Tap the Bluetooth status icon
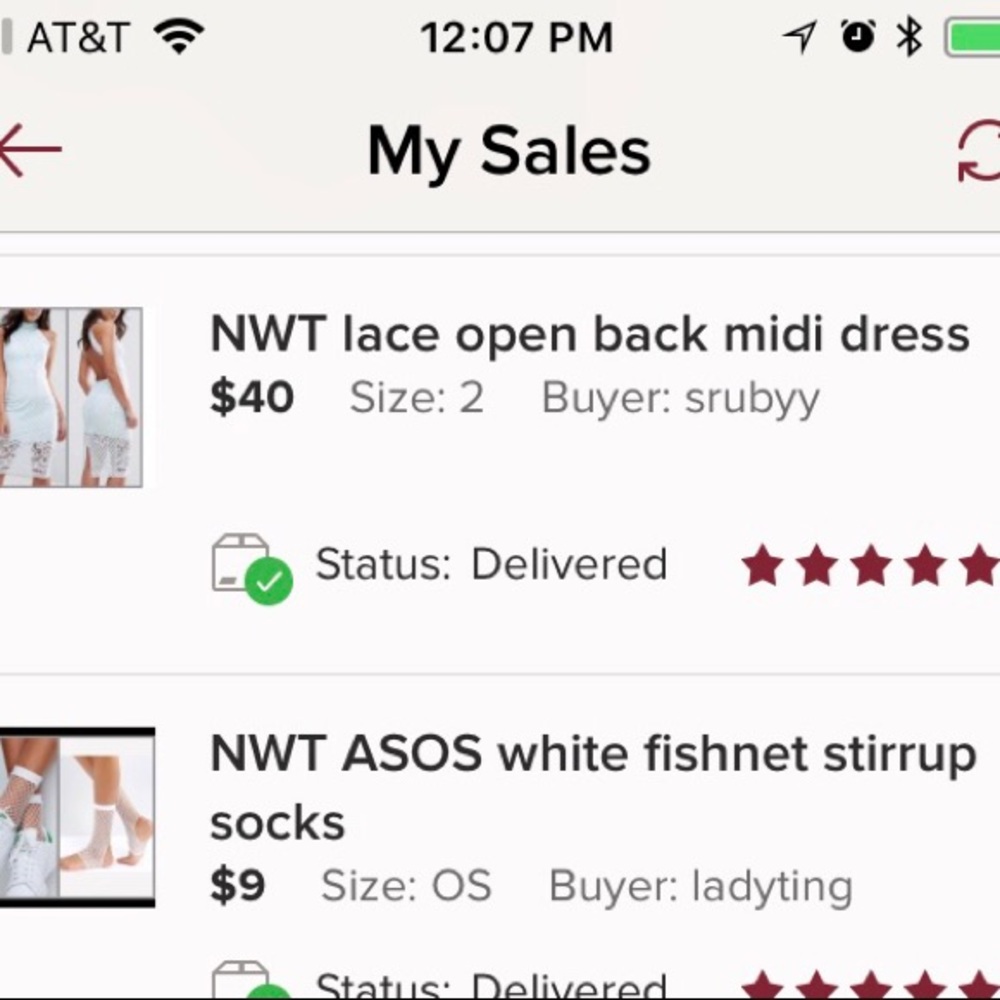This screenshot has width=1000, height=1000. pyautogui.click(x=909, y=38)
